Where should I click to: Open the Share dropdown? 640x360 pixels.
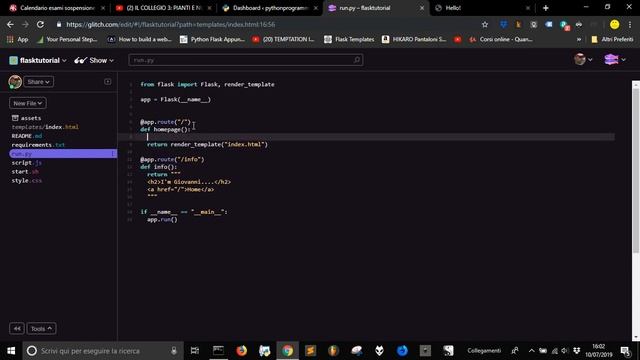pyautogui.click(x=38, y=82)
